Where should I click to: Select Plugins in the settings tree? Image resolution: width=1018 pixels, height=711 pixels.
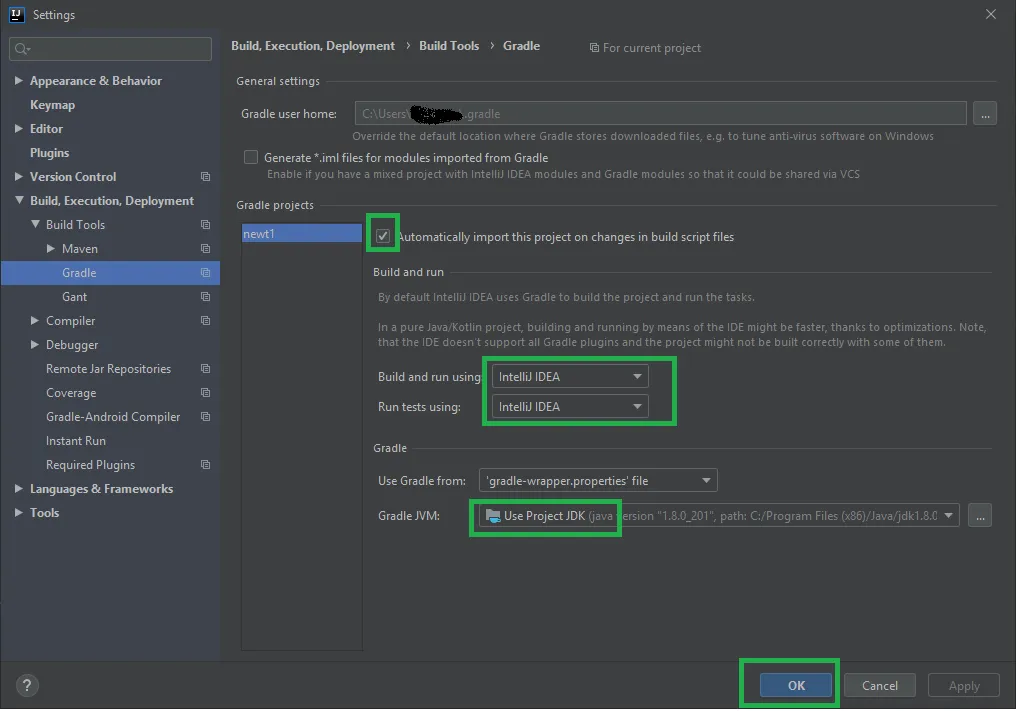point(49,153)
